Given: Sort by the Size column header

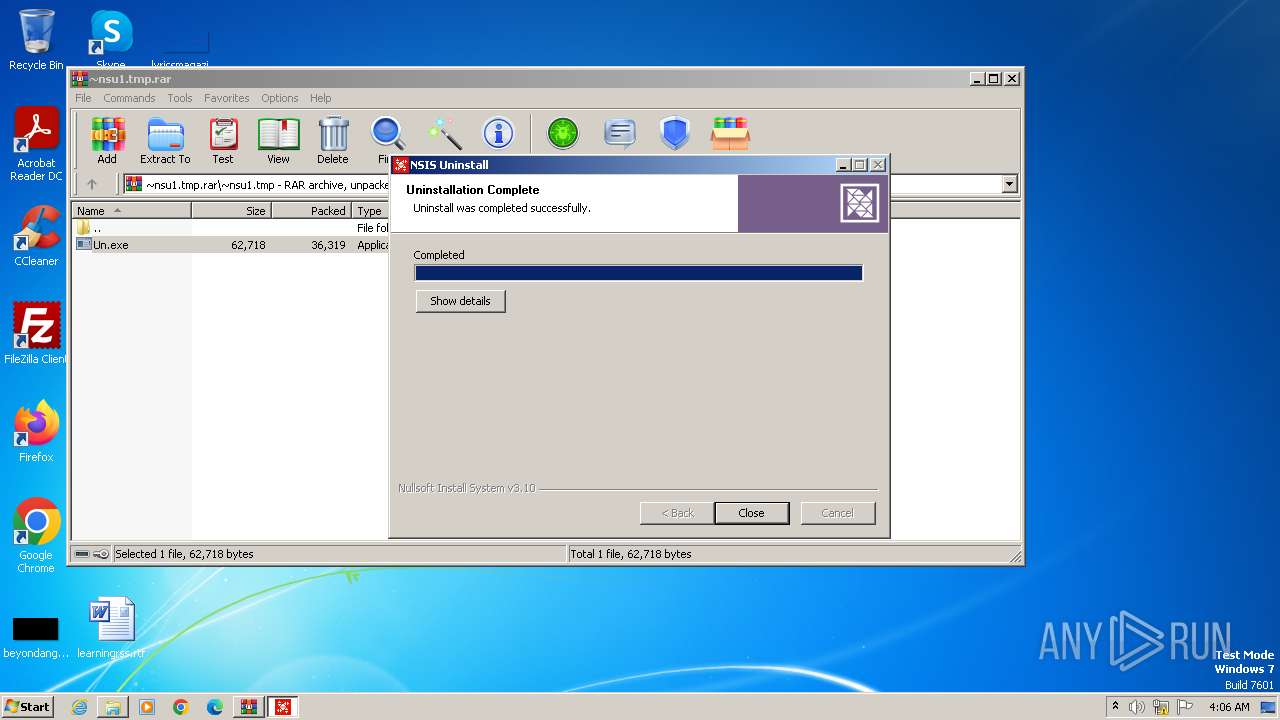Looking at the screenshot, I should pyautogui.click(x=231, y=211).
